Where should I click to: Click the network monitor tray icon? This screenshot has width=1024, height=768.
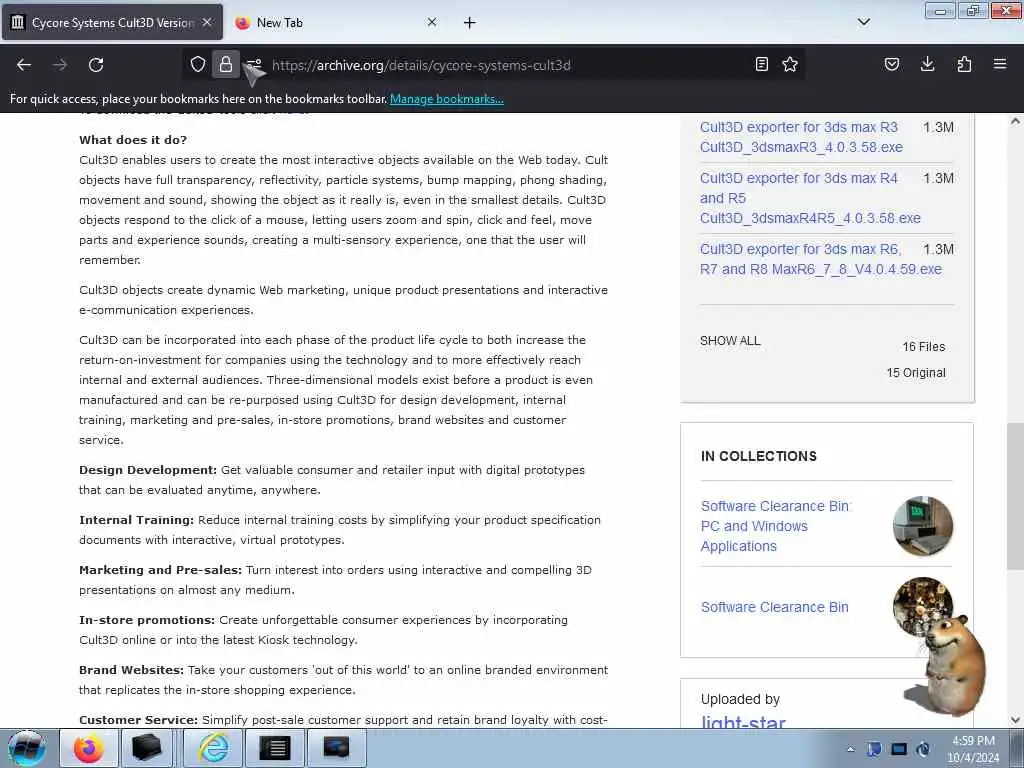pos(899,750)
